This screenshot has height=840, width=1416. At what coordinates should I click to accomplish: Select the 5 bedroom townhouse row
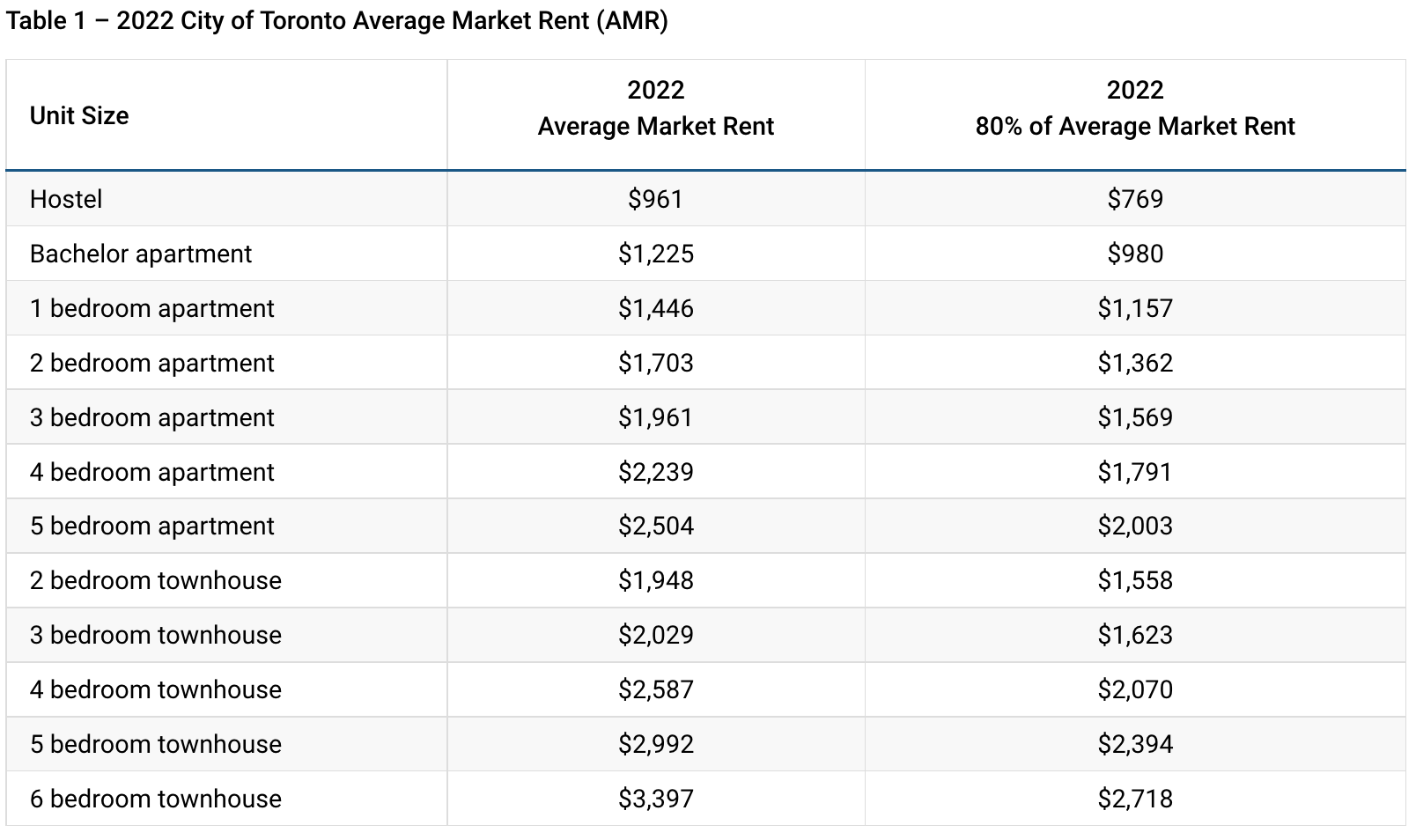pyautogui.click(x=155, y=744)
